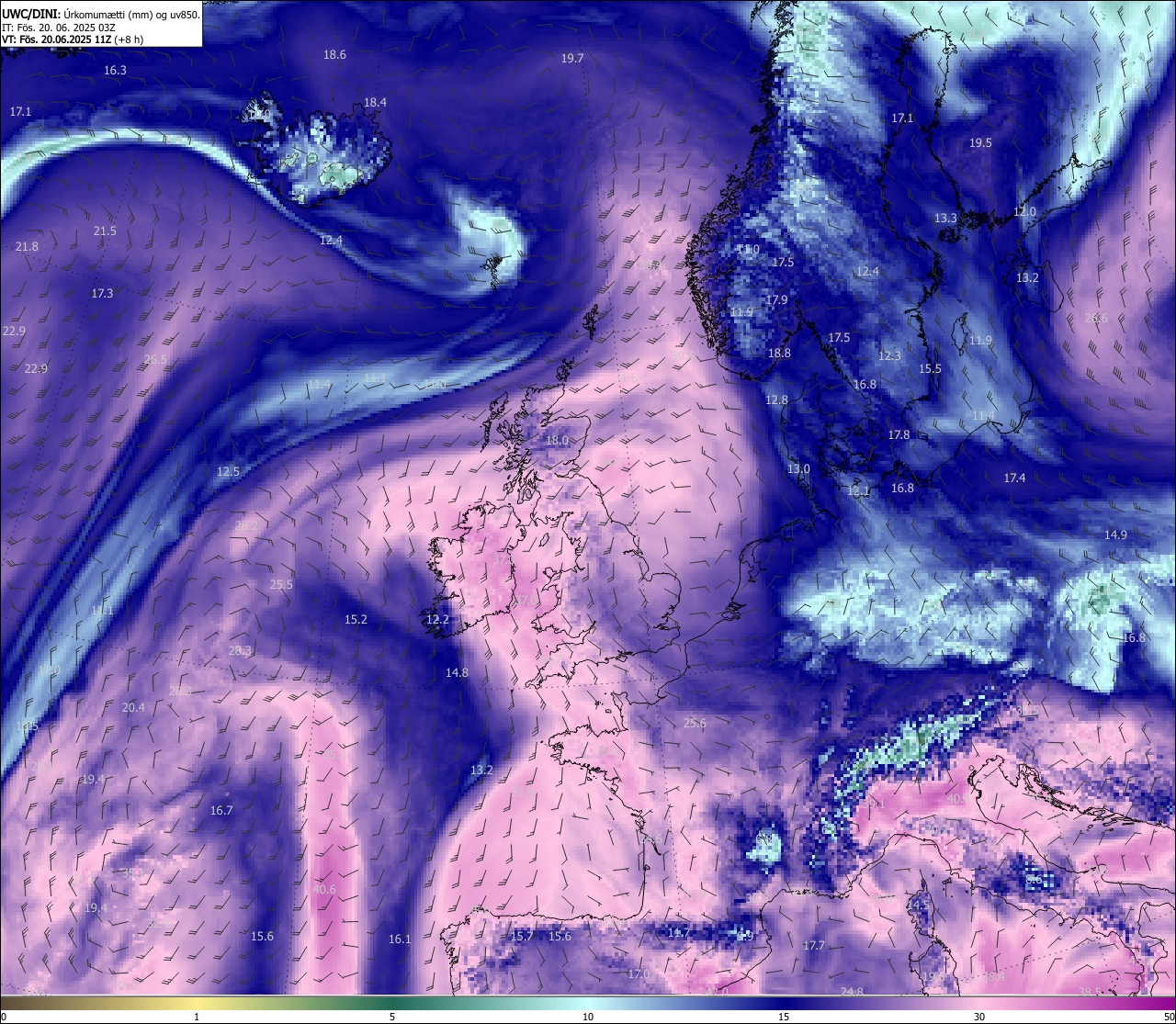This screenshot has height=1024, width=1176.
Task: Click the 12.0 value label
Action: [x=1024, y=212]
